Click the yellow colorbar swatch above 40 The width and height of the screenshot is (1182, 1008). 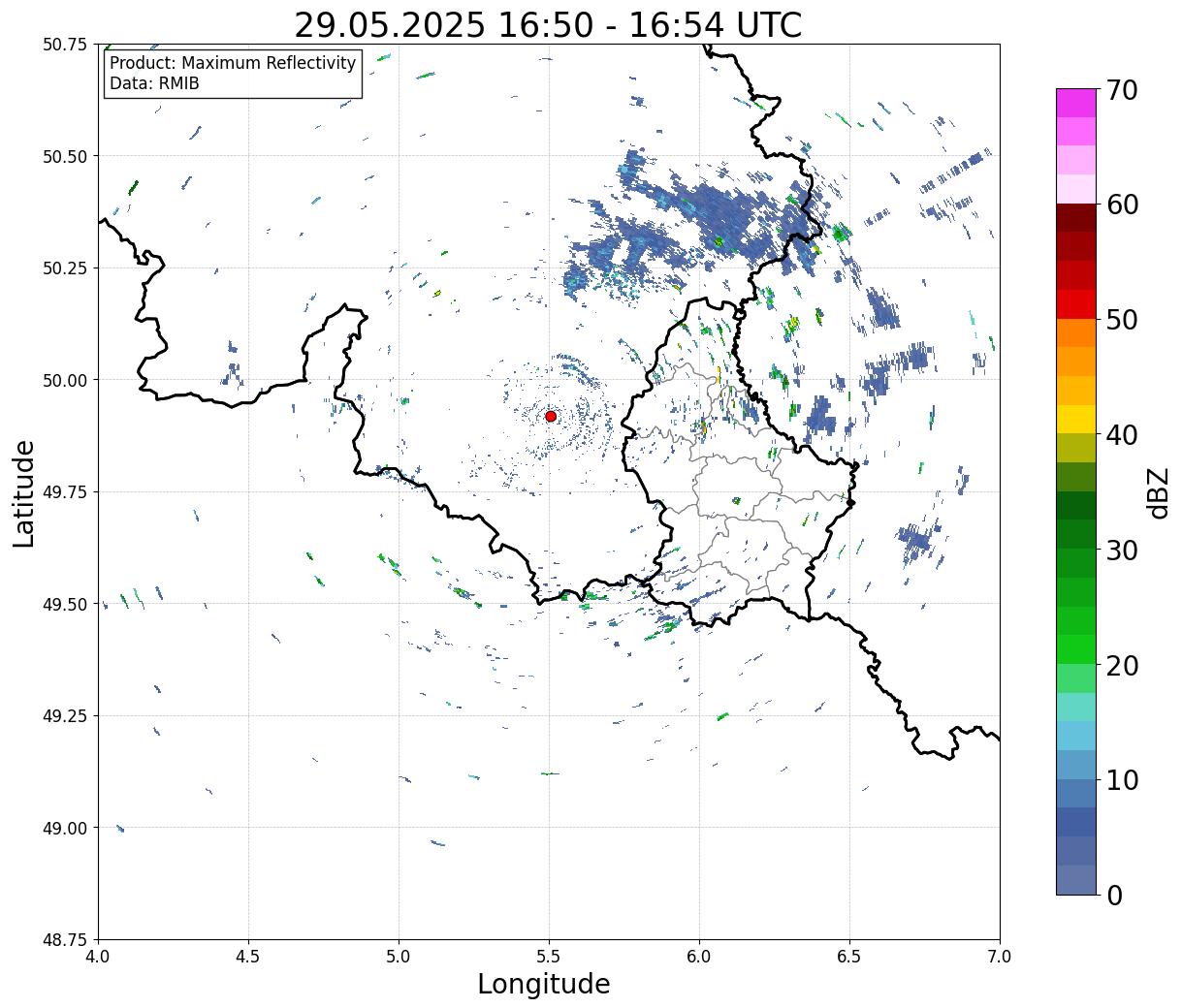1075,420
